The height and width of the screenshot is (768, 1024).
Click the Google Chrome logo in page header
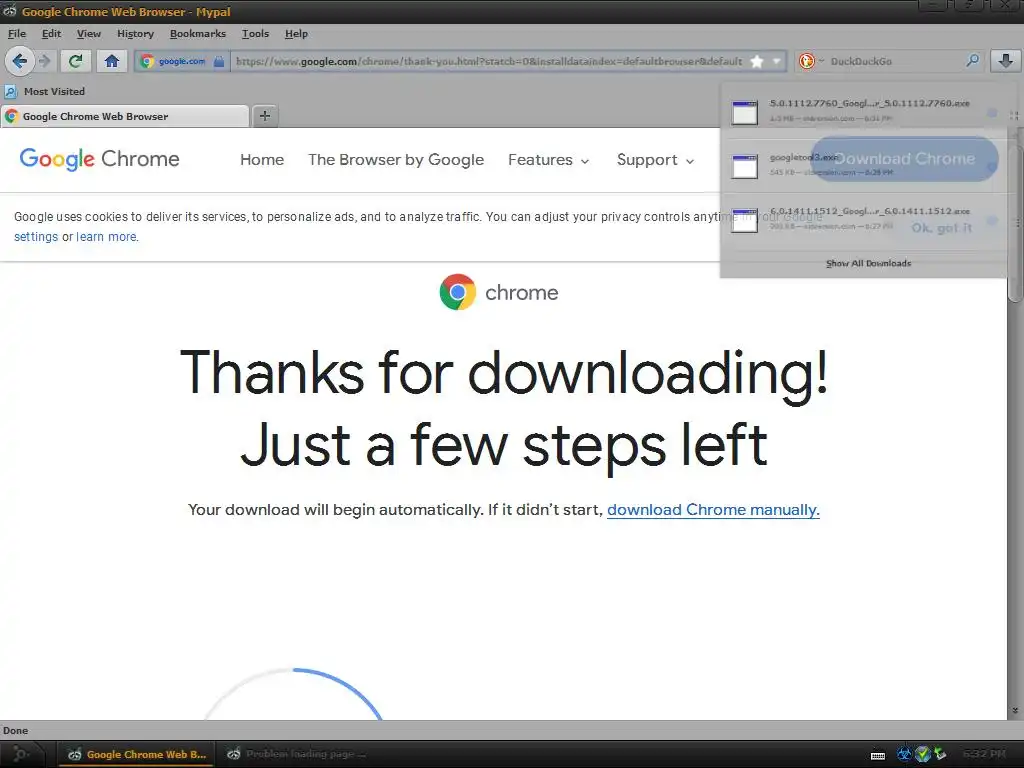(x=99, y=159)
